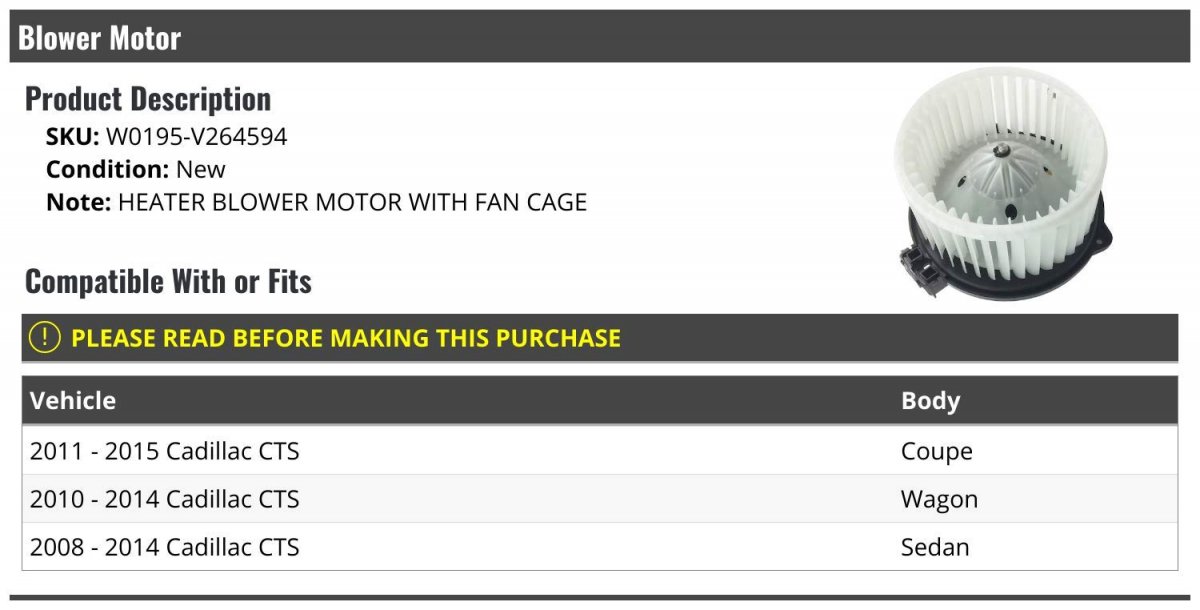Click the Coupe body cell
This screenshot has width=1200, height=610.
coord(937,452)
